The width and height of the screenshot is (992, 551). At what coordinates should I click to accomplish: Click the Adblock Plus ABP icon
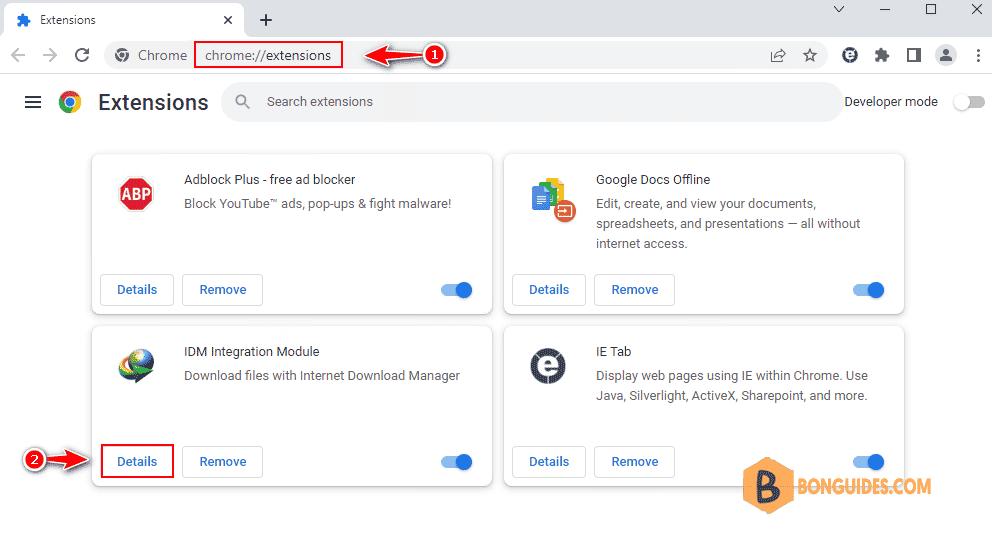136,194
